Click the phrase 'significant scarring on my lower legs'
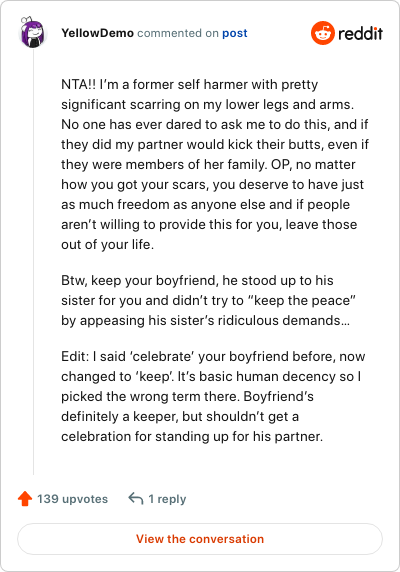 175,104
